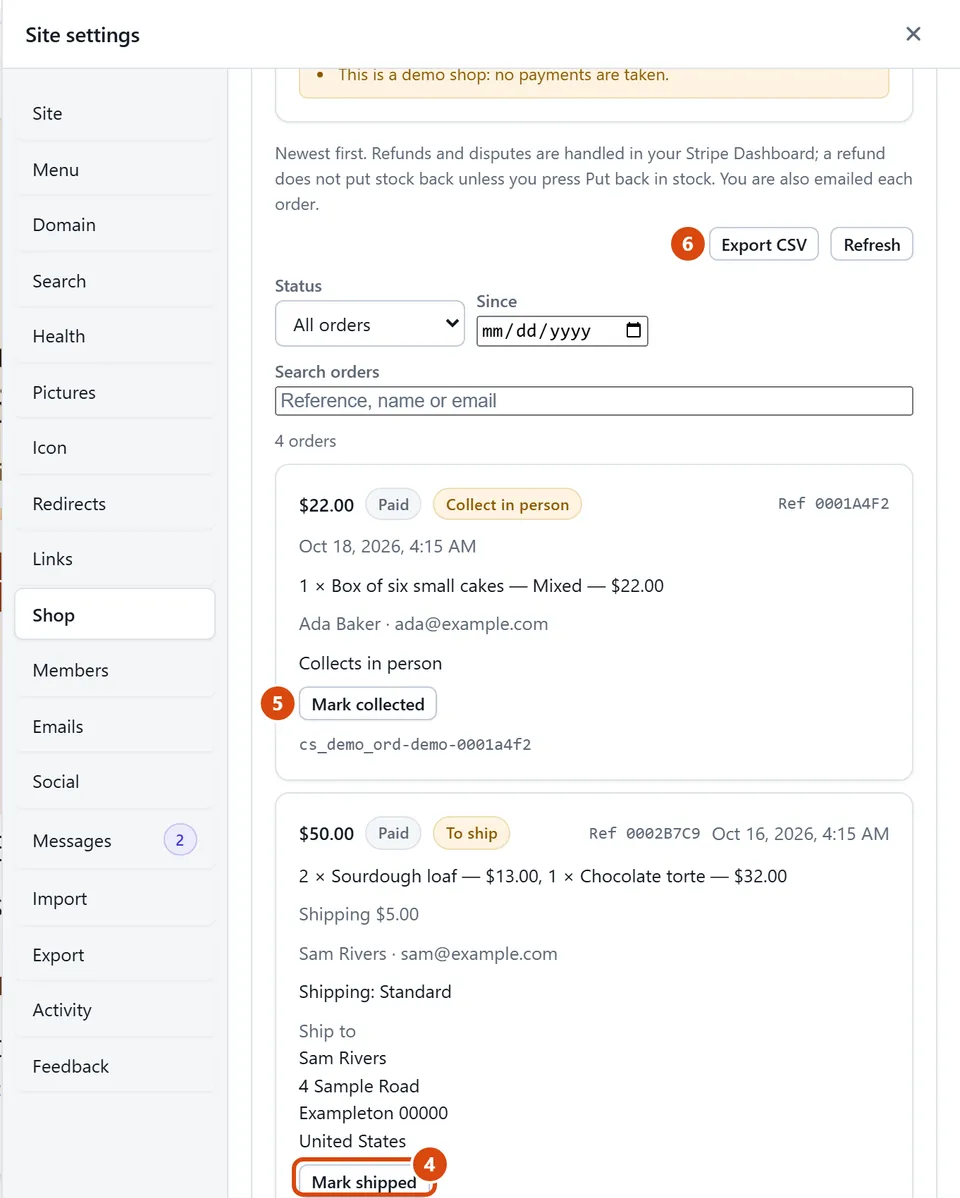This screenshot has height=1198, width=960.
Task: Click sam@example.com customer line
Action: [x=428, y=954]
